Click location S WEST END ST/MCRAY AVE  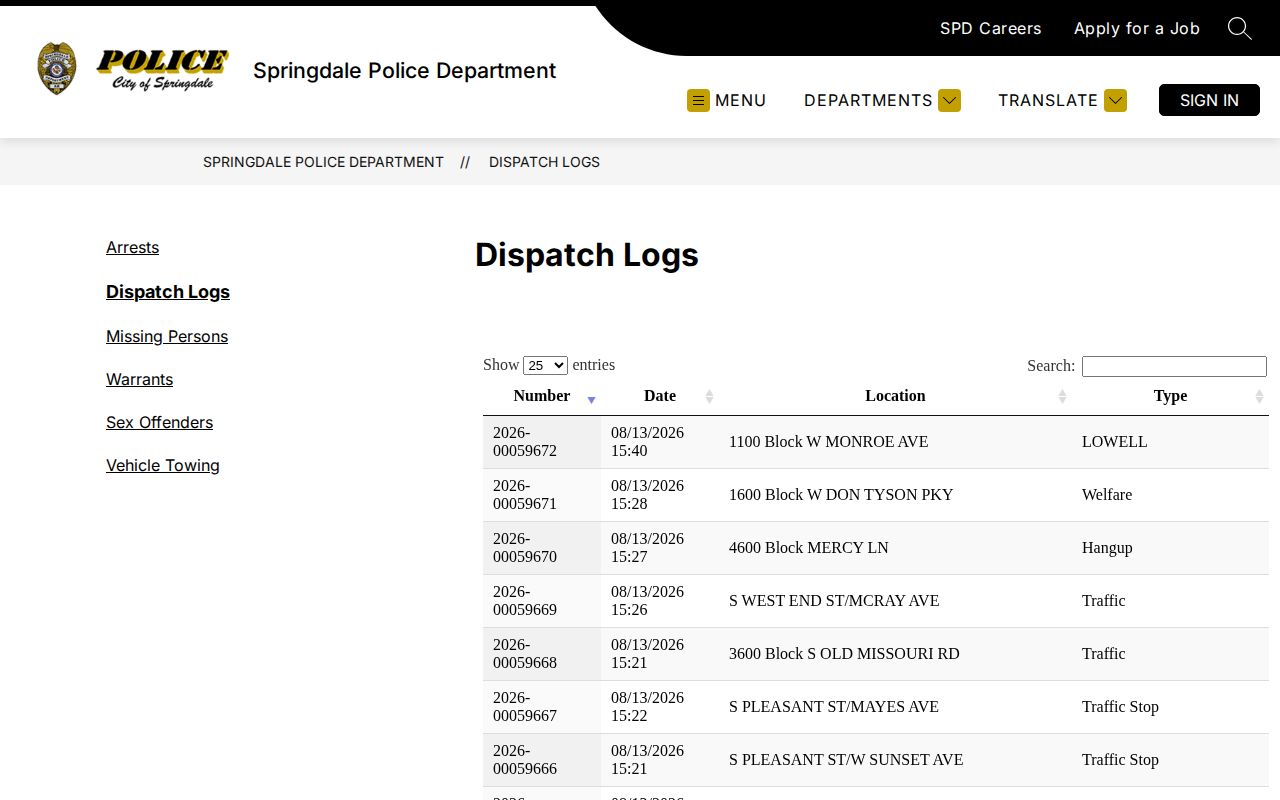tap(834, 601)
